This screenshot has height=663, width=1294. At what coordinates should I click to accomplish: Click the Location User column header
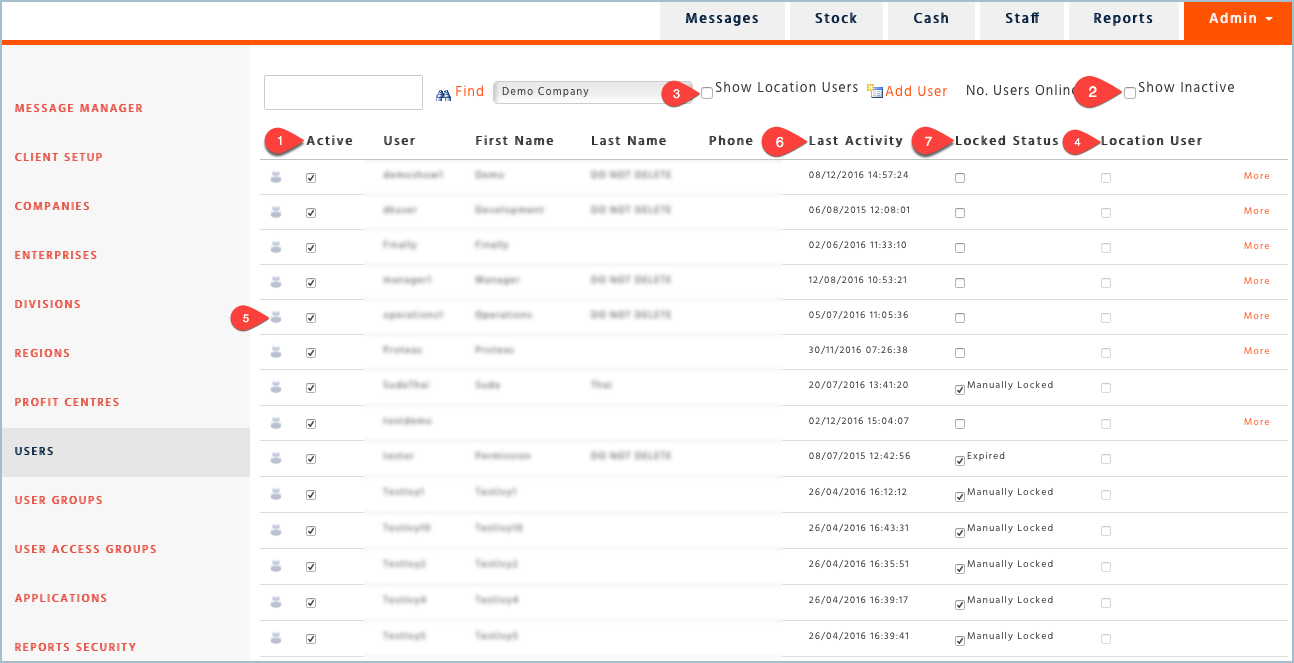click(1152, 141)
